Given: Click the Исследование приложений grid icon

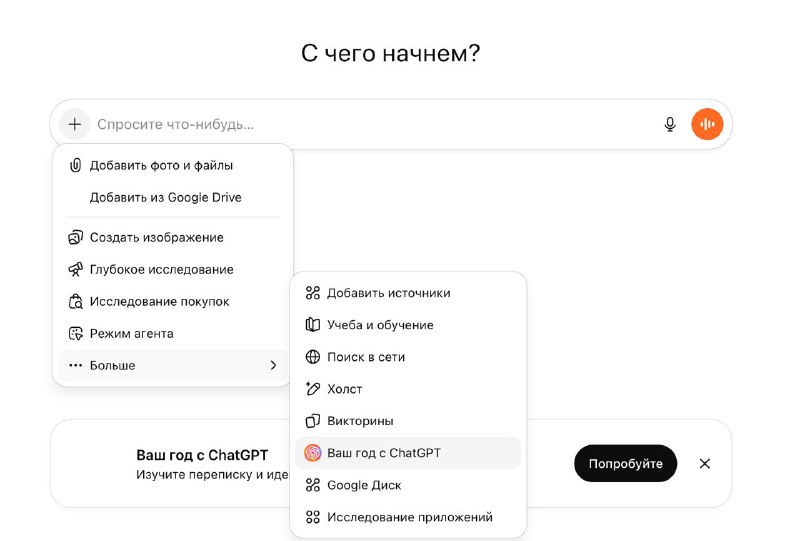Looking at the screenshot, I should coord(313,517).
